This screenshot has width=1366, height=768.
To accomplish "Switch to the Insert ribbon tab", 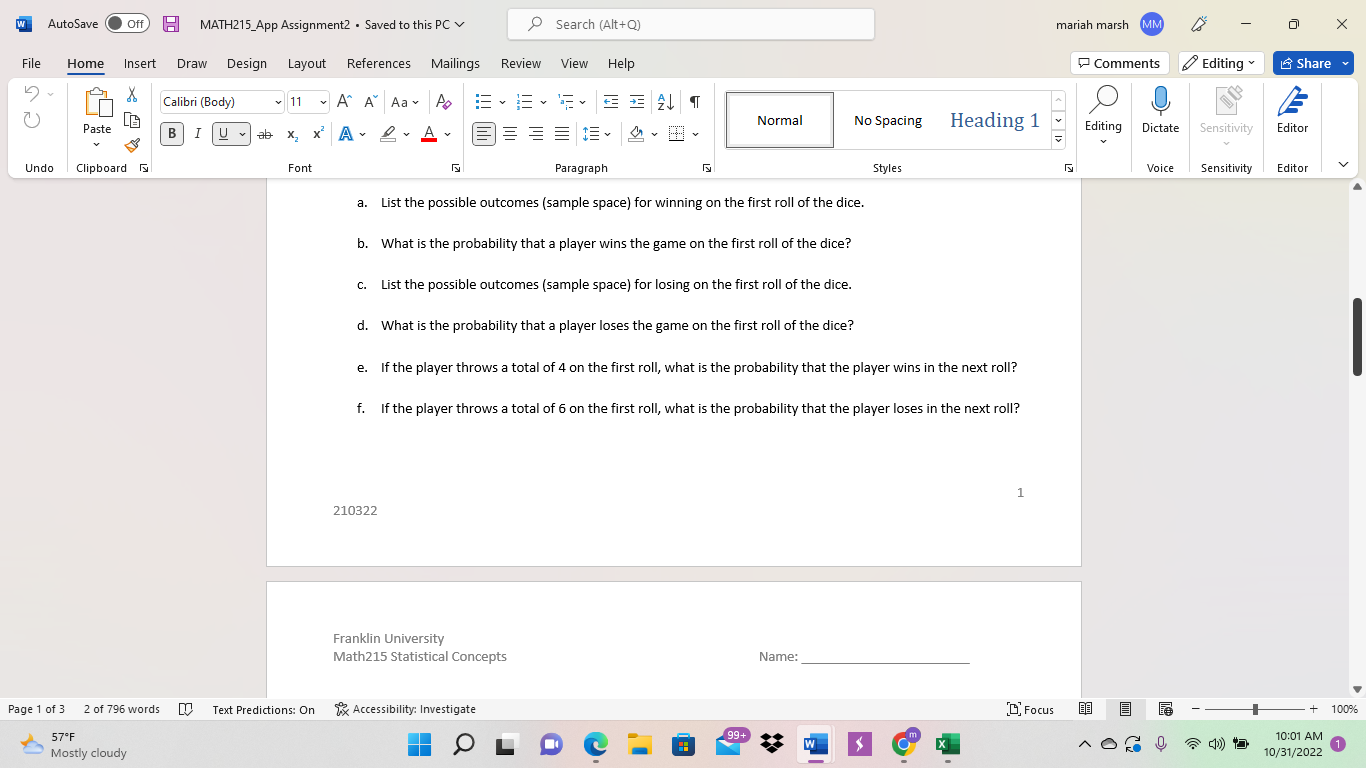I will click(x=140, y=63).
